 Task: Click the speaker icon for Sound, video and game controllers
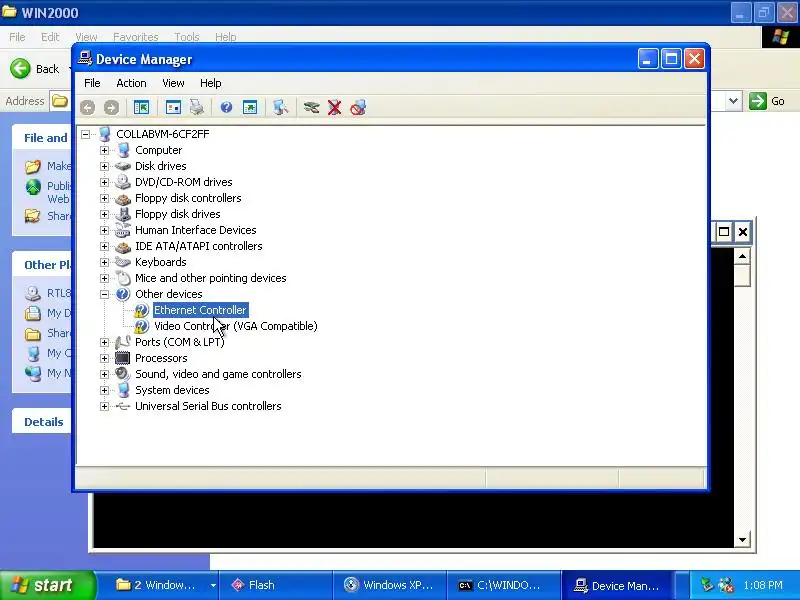(122, 374)
